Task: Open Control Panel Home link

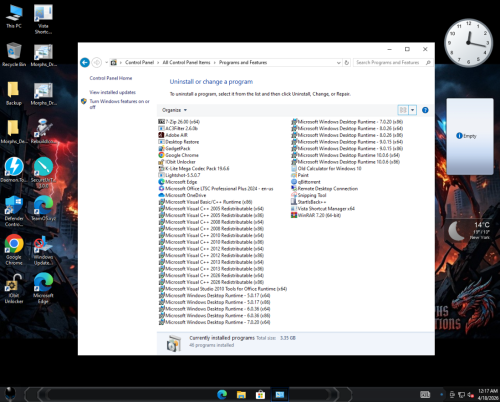Action: (111, 78)
